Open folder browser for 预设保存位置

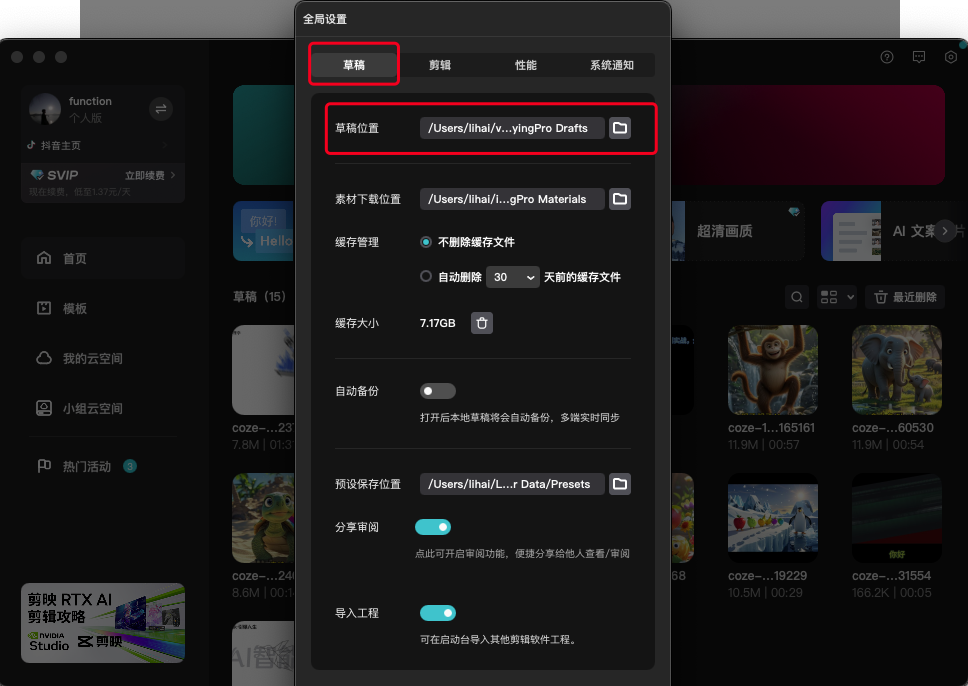point(620,483)
